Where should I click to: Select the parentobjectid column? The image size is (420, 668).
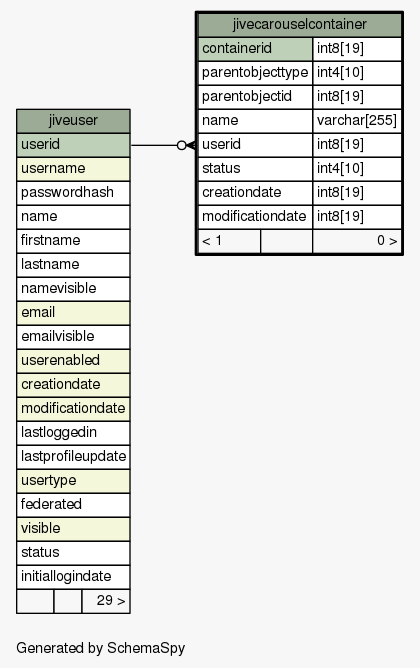(255, 97)
